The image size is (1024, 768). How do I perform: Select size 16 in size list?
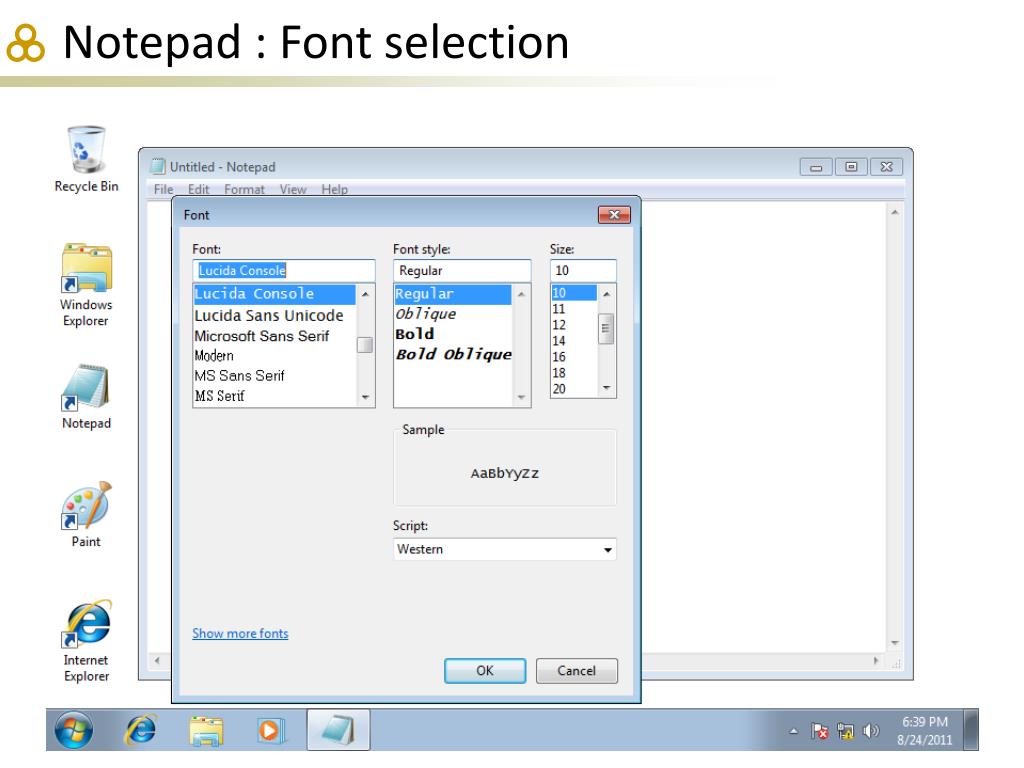574,357
